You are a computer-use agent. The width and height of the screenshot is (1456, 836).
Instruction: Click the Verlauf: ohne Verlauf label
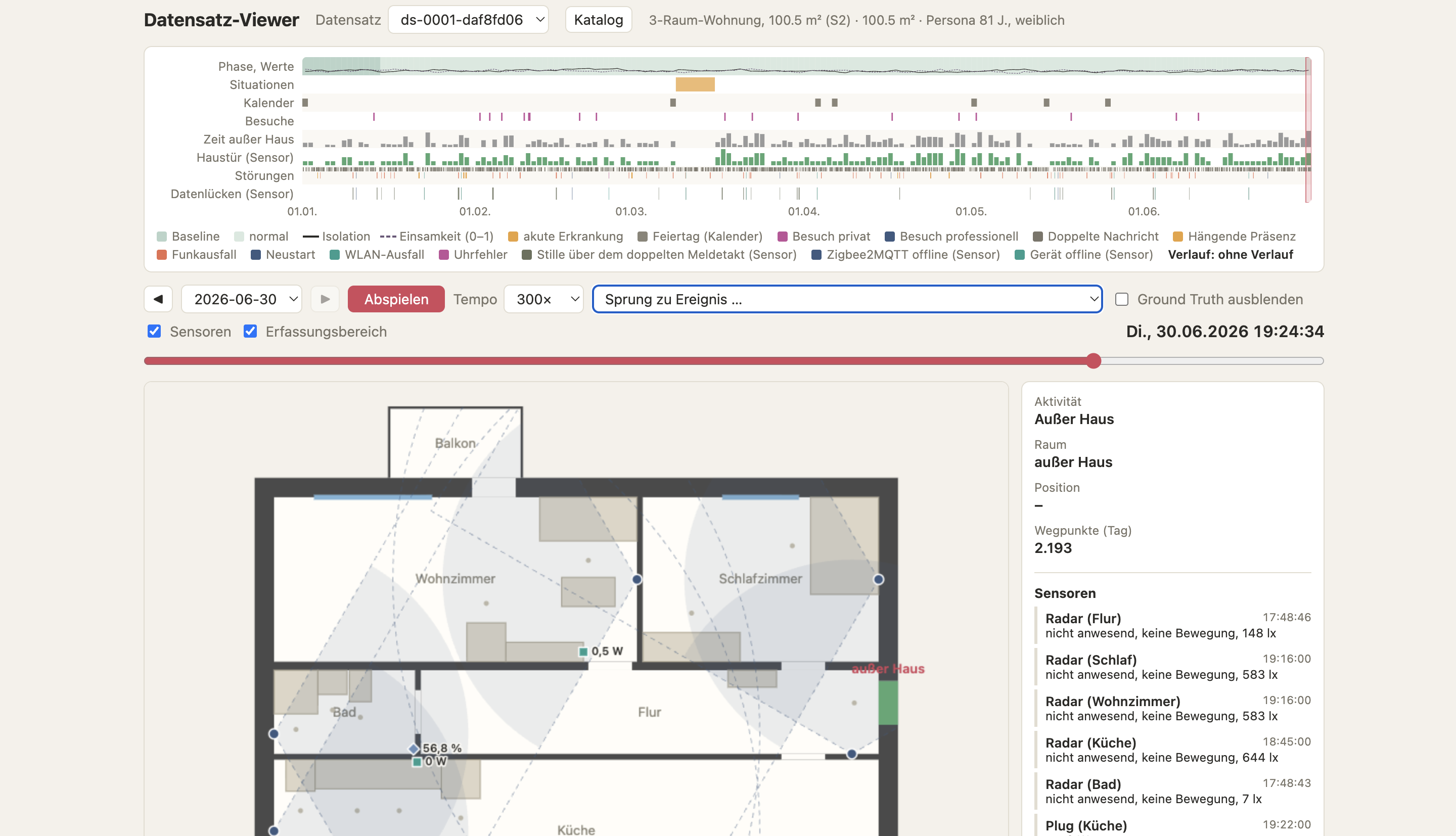(x=1231, y=254)
